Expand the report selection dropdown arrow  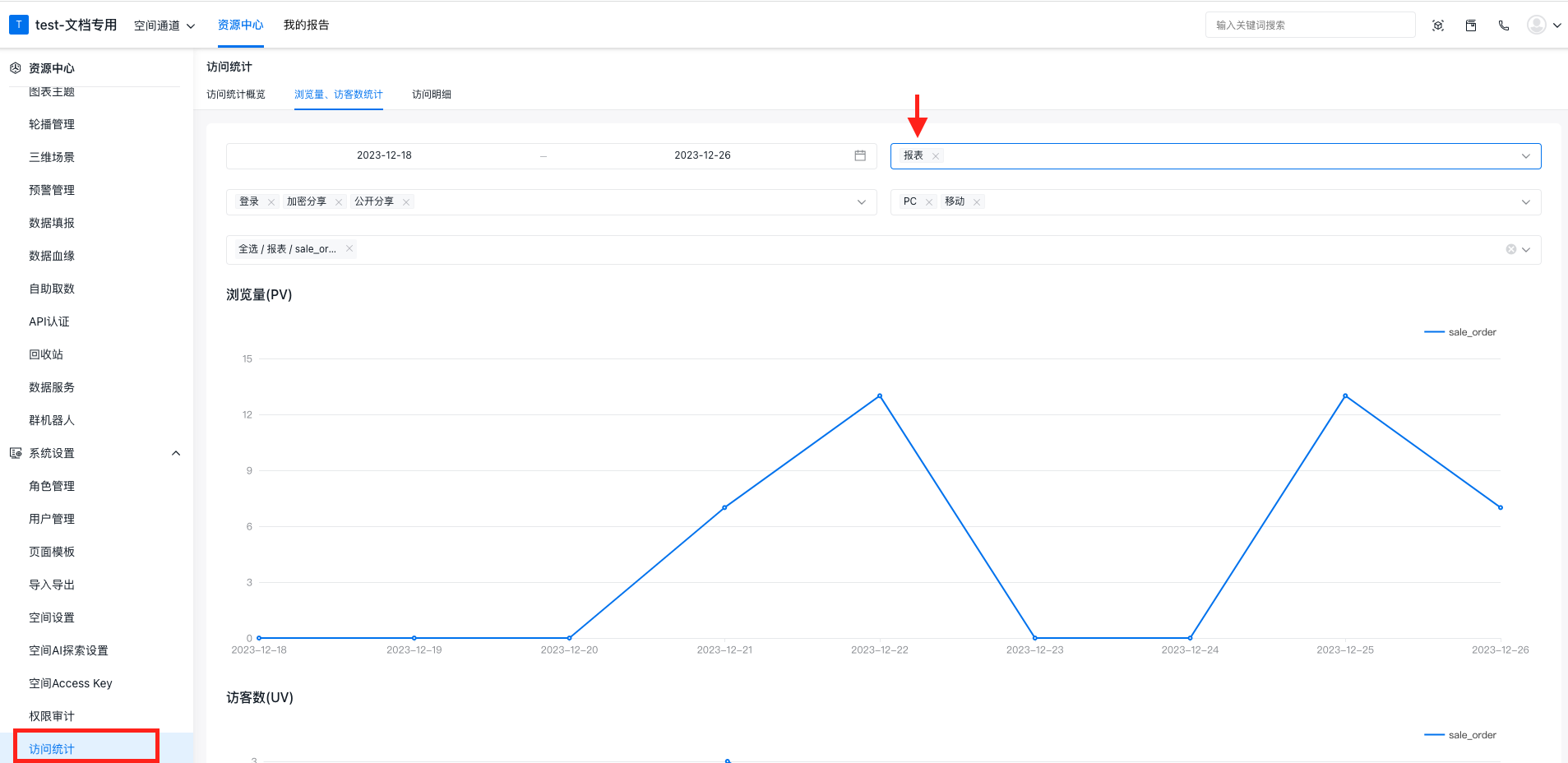tap(1527, 250)
